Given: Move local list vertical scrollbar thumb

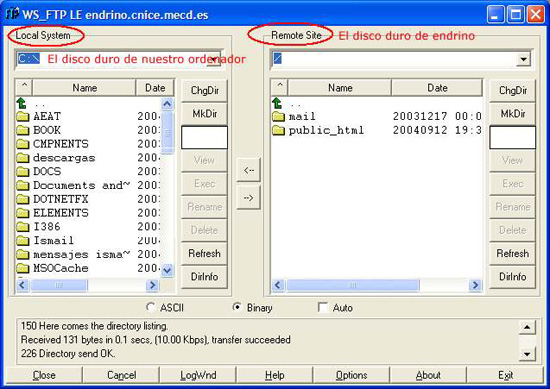Looking at the screenshot, I should tap(167, 133).
